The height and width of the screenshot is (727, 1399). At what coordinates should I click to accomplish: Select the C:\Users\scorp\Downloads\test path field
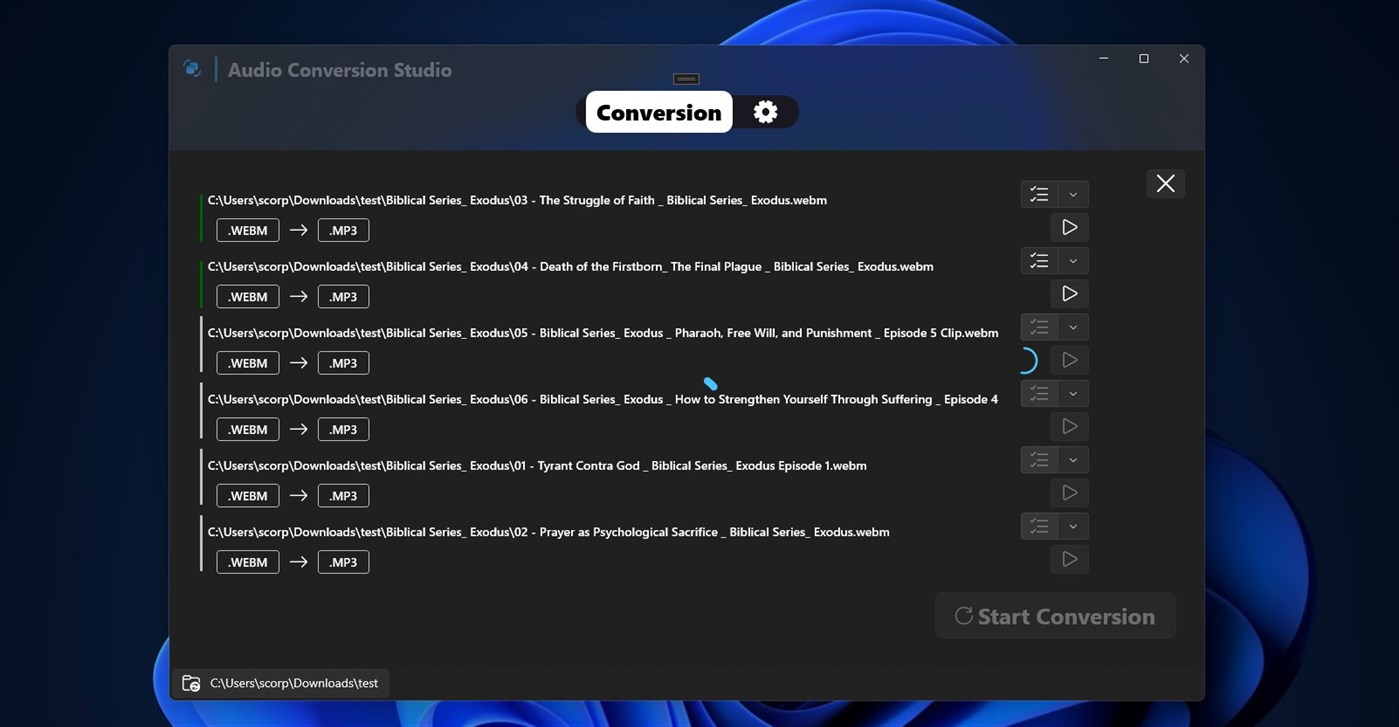294,683
